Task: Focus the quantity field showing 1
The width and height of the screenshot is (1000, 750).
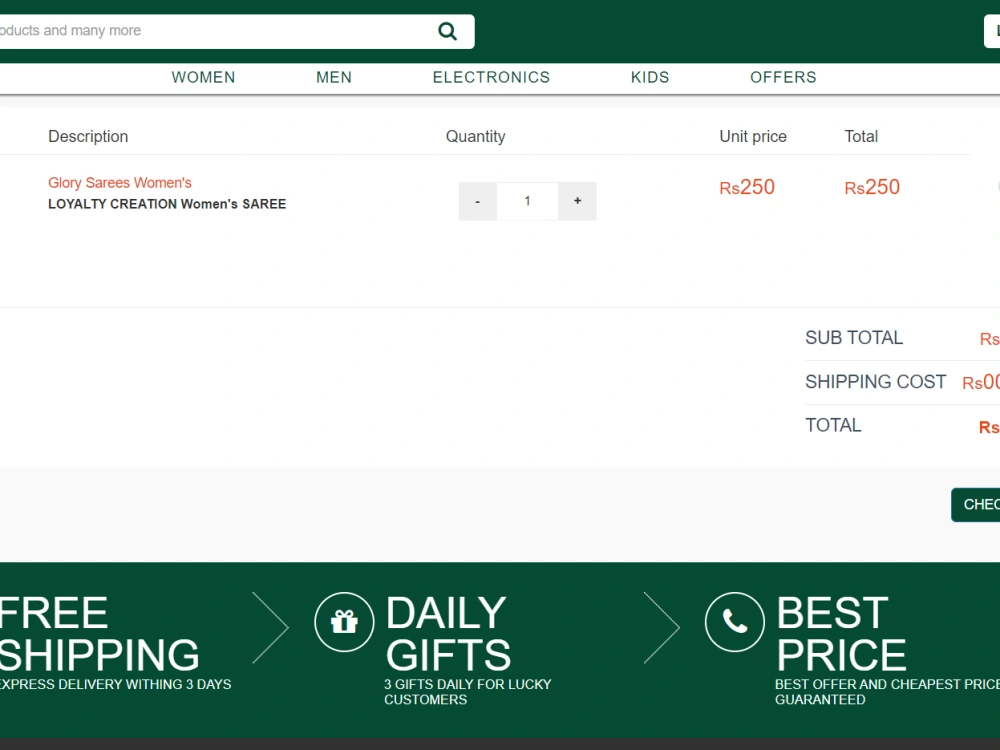Action: (527, 201)
